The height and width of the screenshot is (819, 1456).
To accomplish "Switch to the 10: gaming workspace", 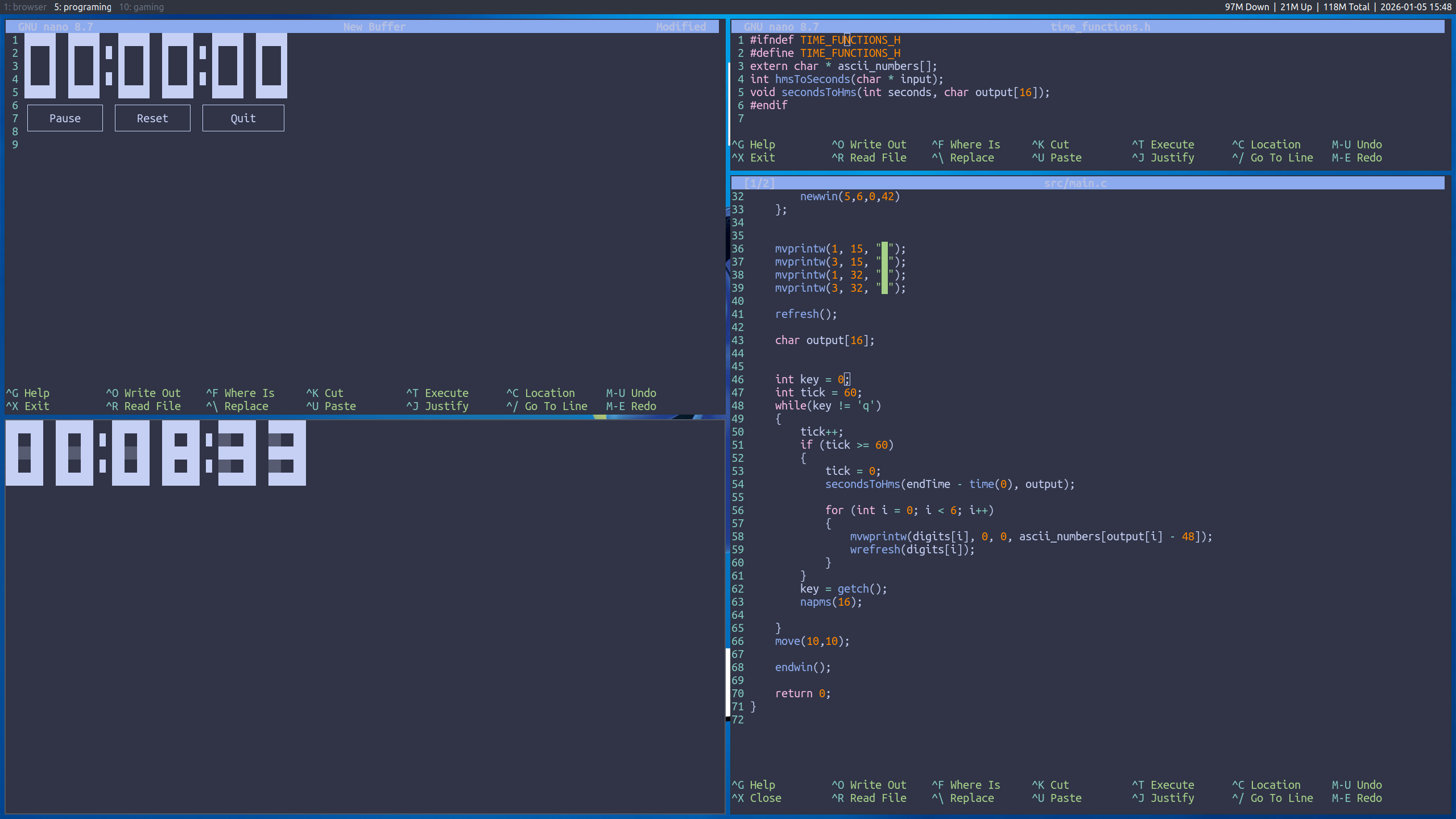I will 142,7.
